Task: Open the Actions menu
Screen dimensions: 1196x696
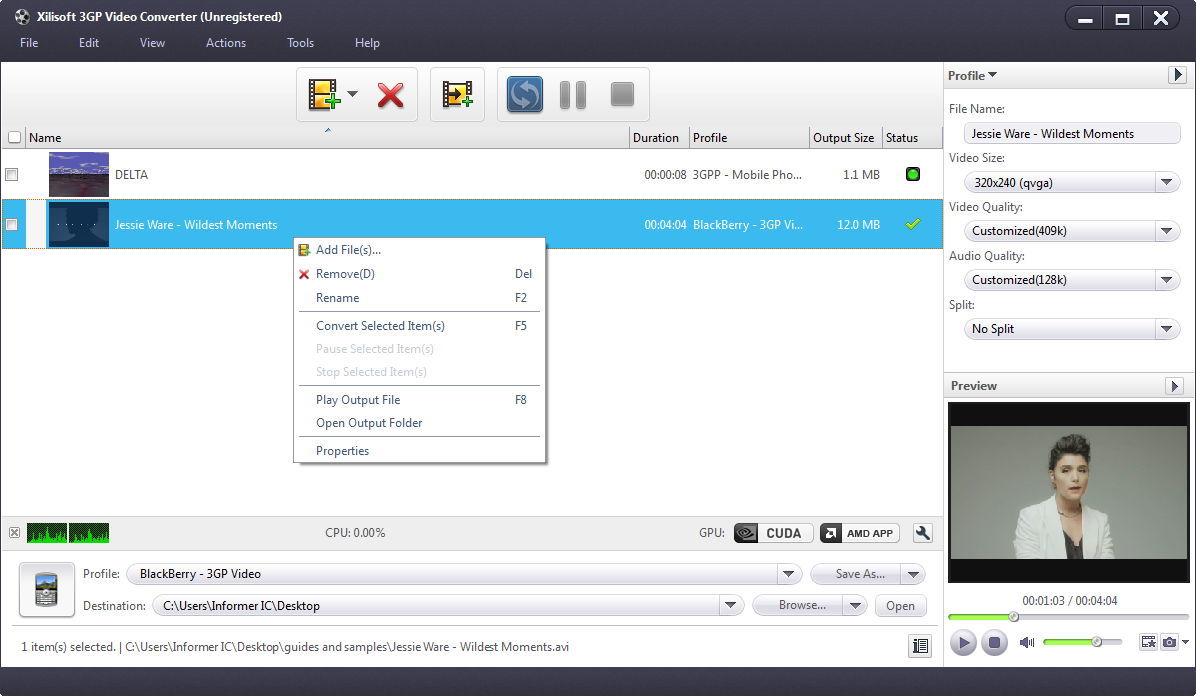Action: 225,43
